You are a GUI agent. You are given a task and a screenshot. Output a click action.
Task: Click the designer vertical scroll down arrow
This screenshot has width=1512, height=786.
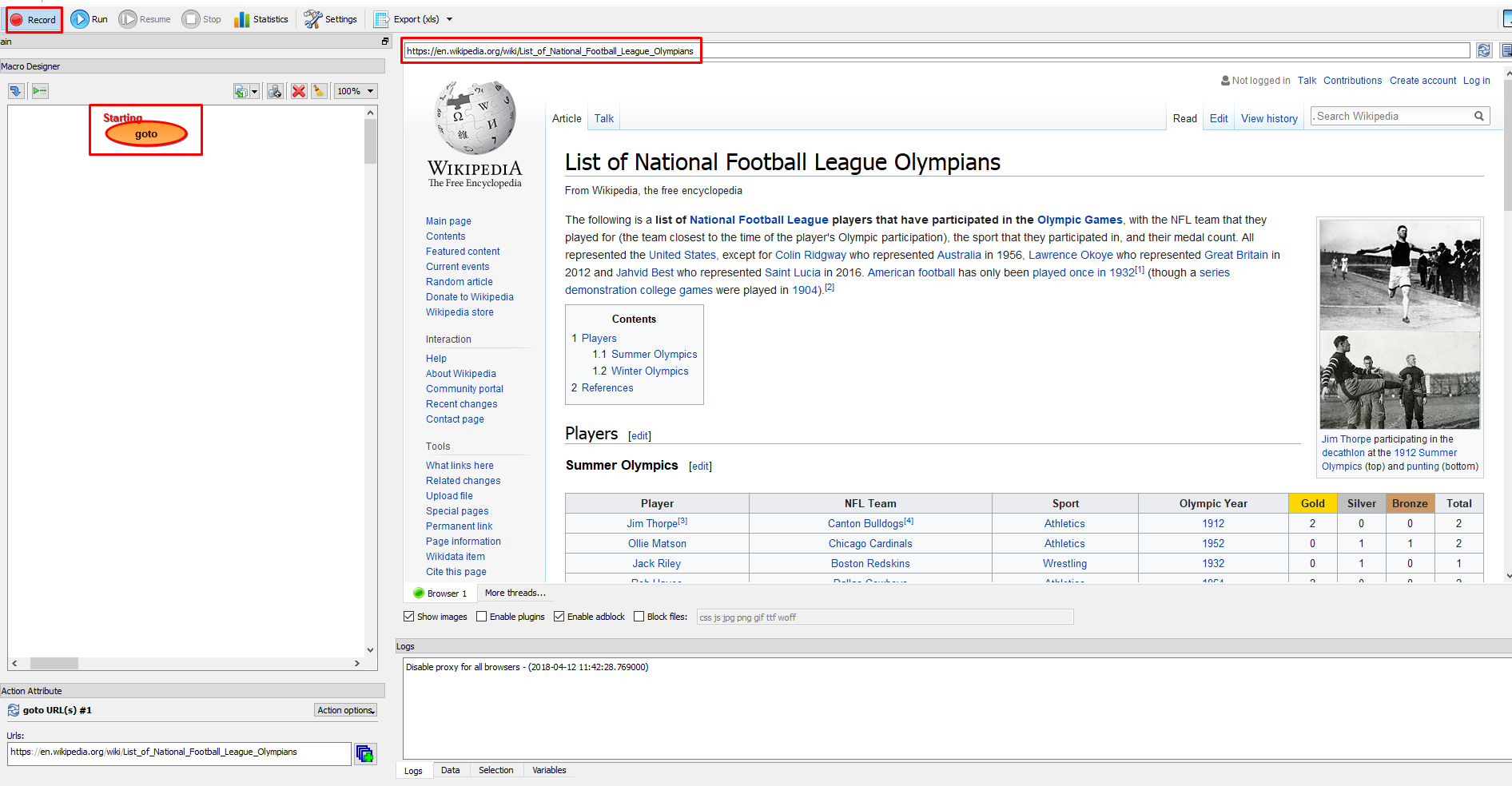click(x=370, y=650)
